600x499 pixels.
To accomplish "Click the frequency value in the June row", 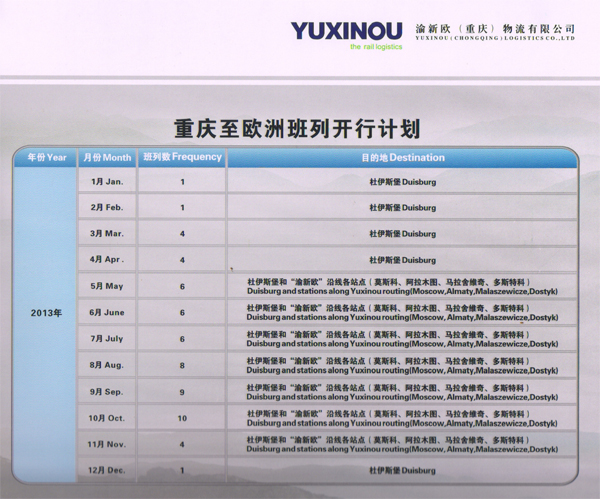I will point(183,313).
